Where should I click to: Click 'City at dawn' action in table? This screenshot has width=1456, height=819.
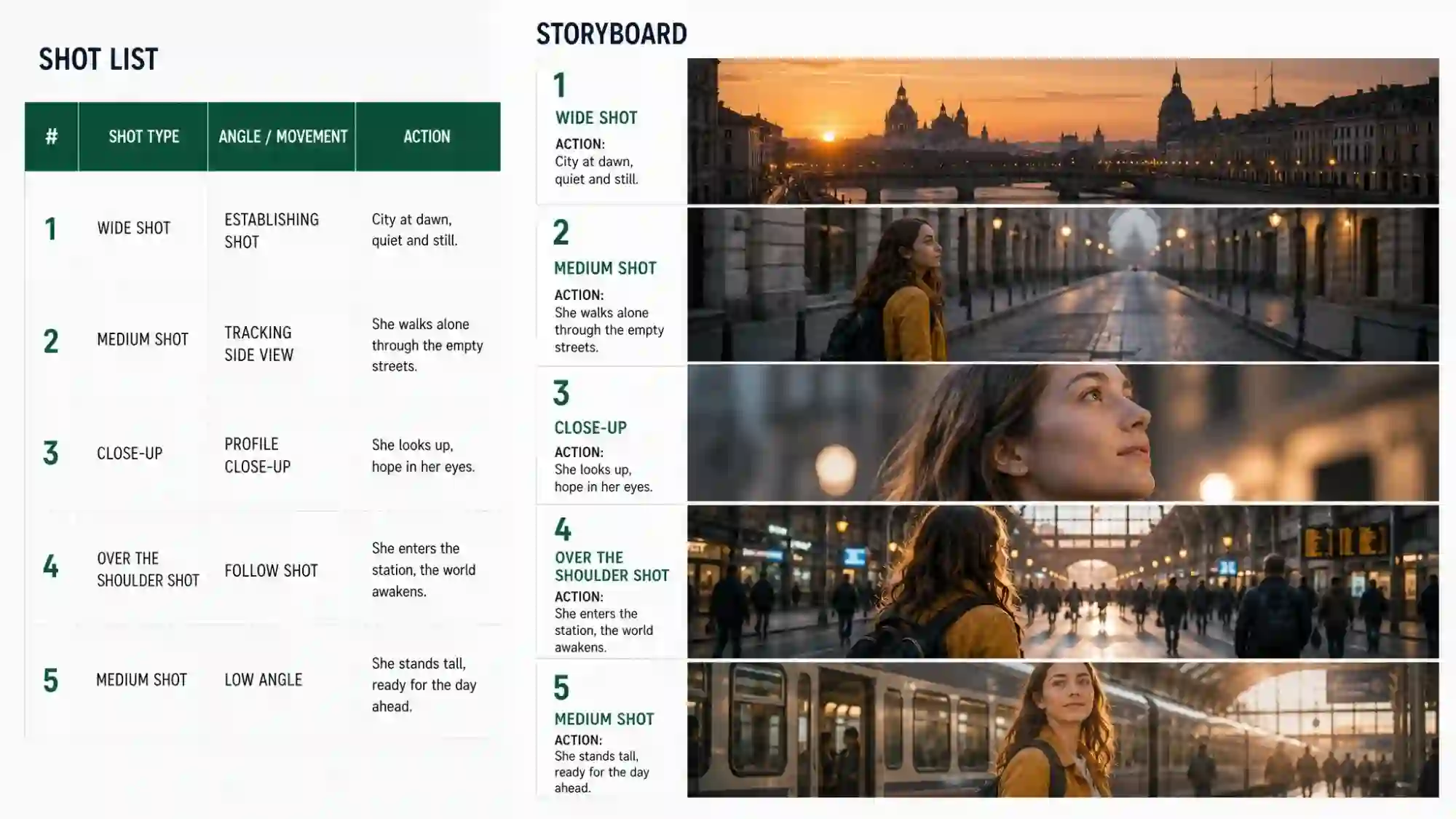coord(414,230)
